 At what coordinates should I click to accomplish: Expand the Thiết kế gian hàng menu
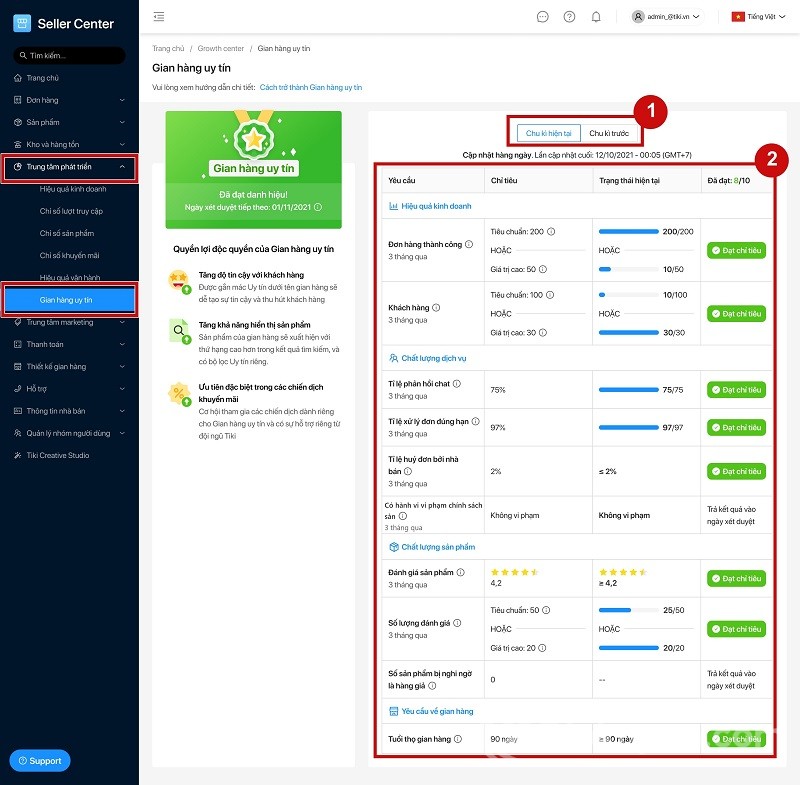122,367
